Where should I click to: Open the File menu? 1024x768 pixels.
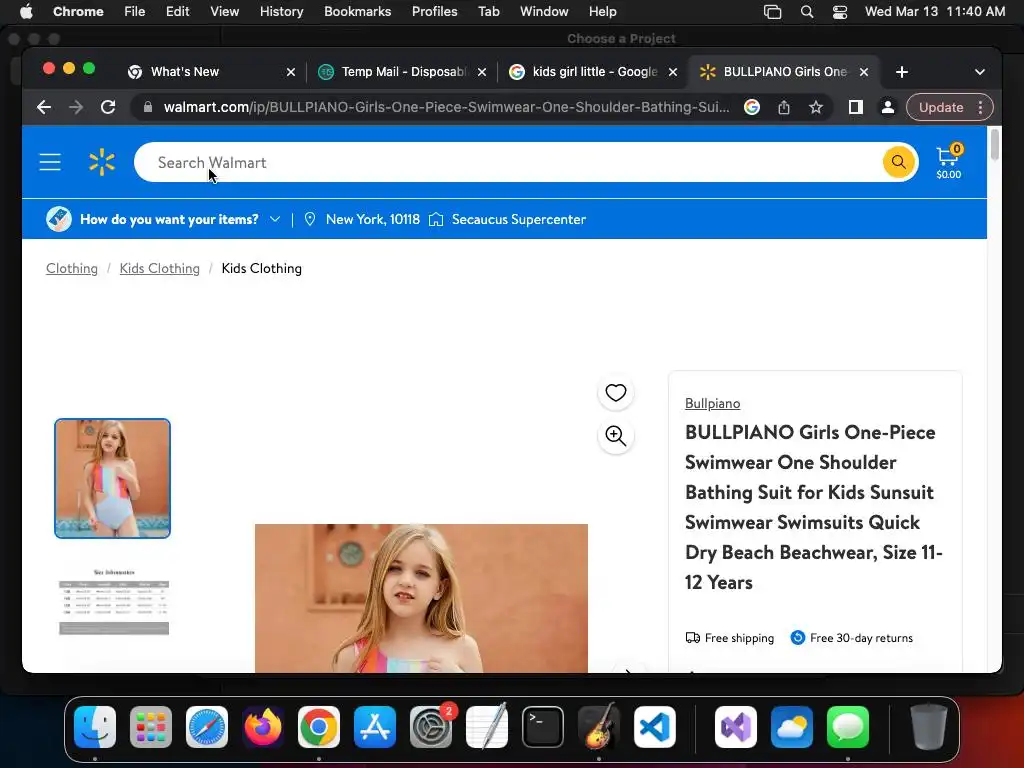(135, 12)
